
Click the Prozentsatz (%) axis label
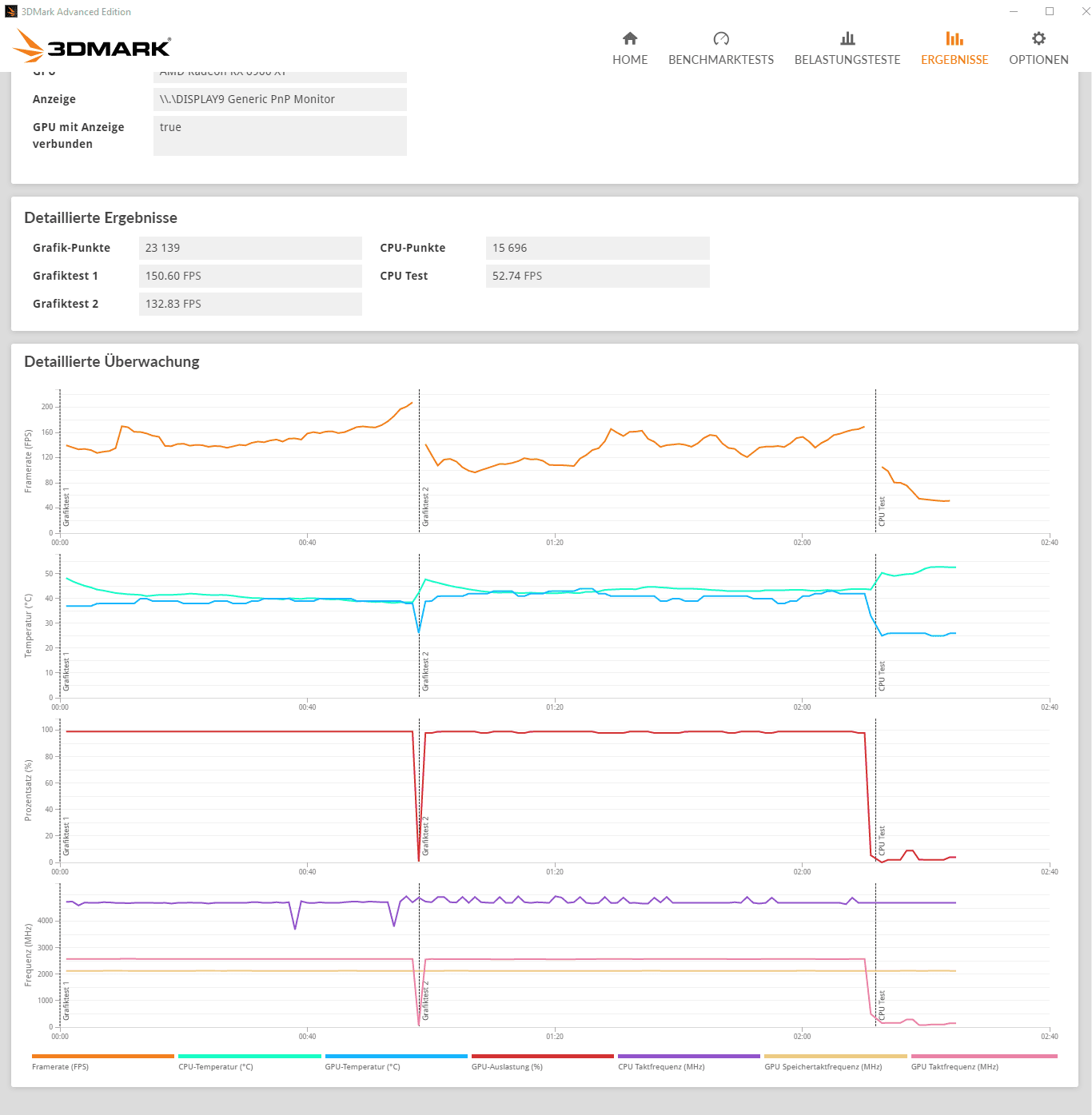pos(28,790)
